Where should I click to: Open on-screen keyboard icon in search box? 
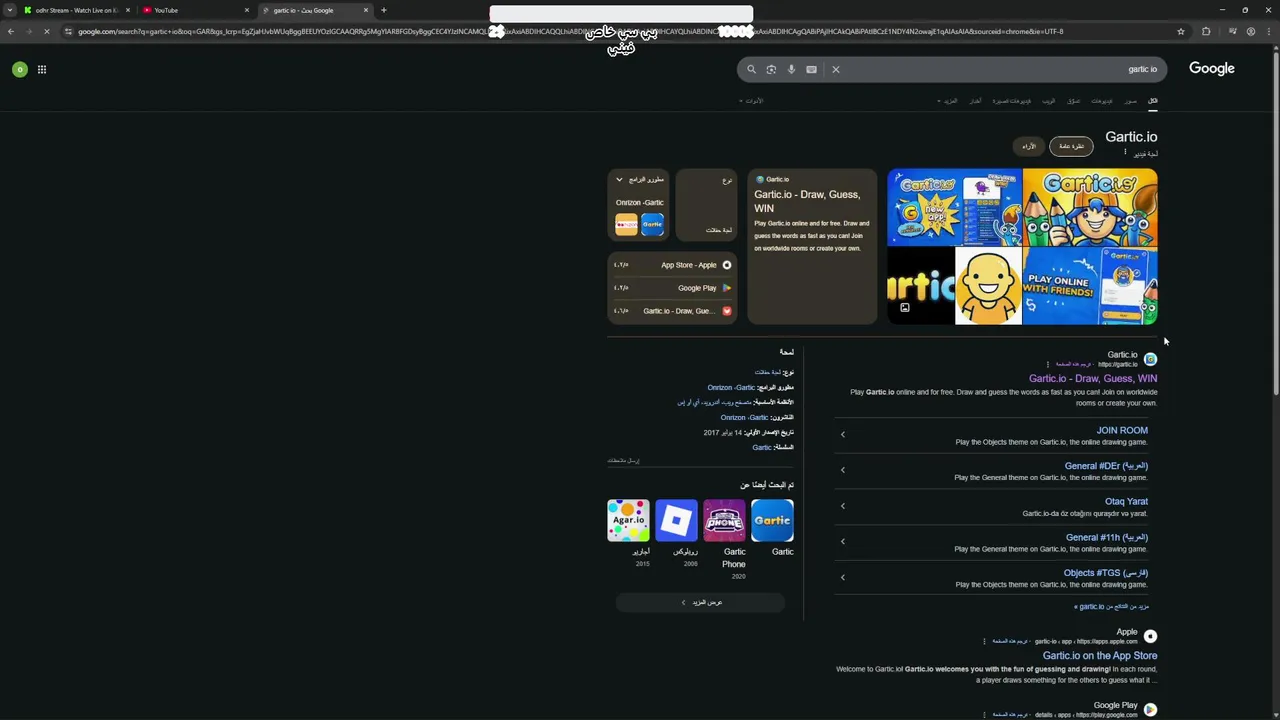coord(811,69)
